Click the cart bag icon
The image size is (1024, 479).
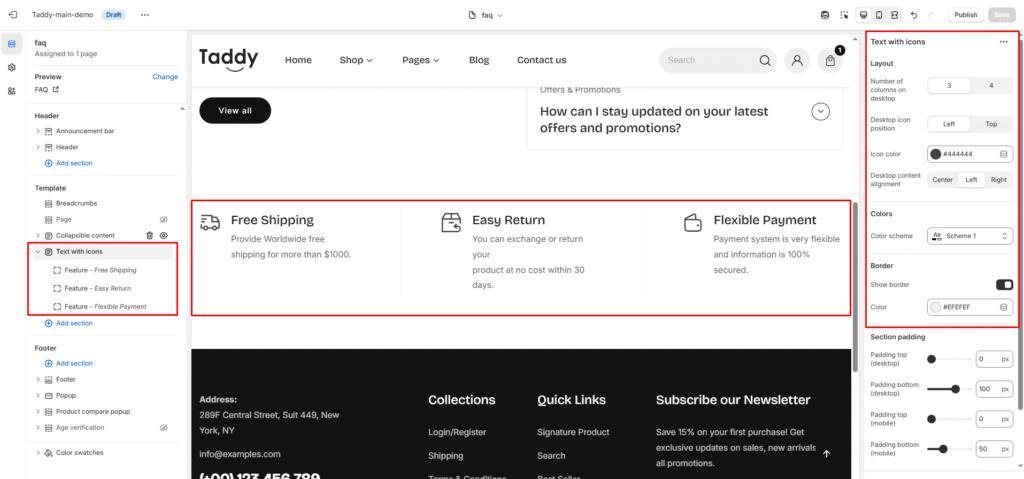(x=831, y=60)
